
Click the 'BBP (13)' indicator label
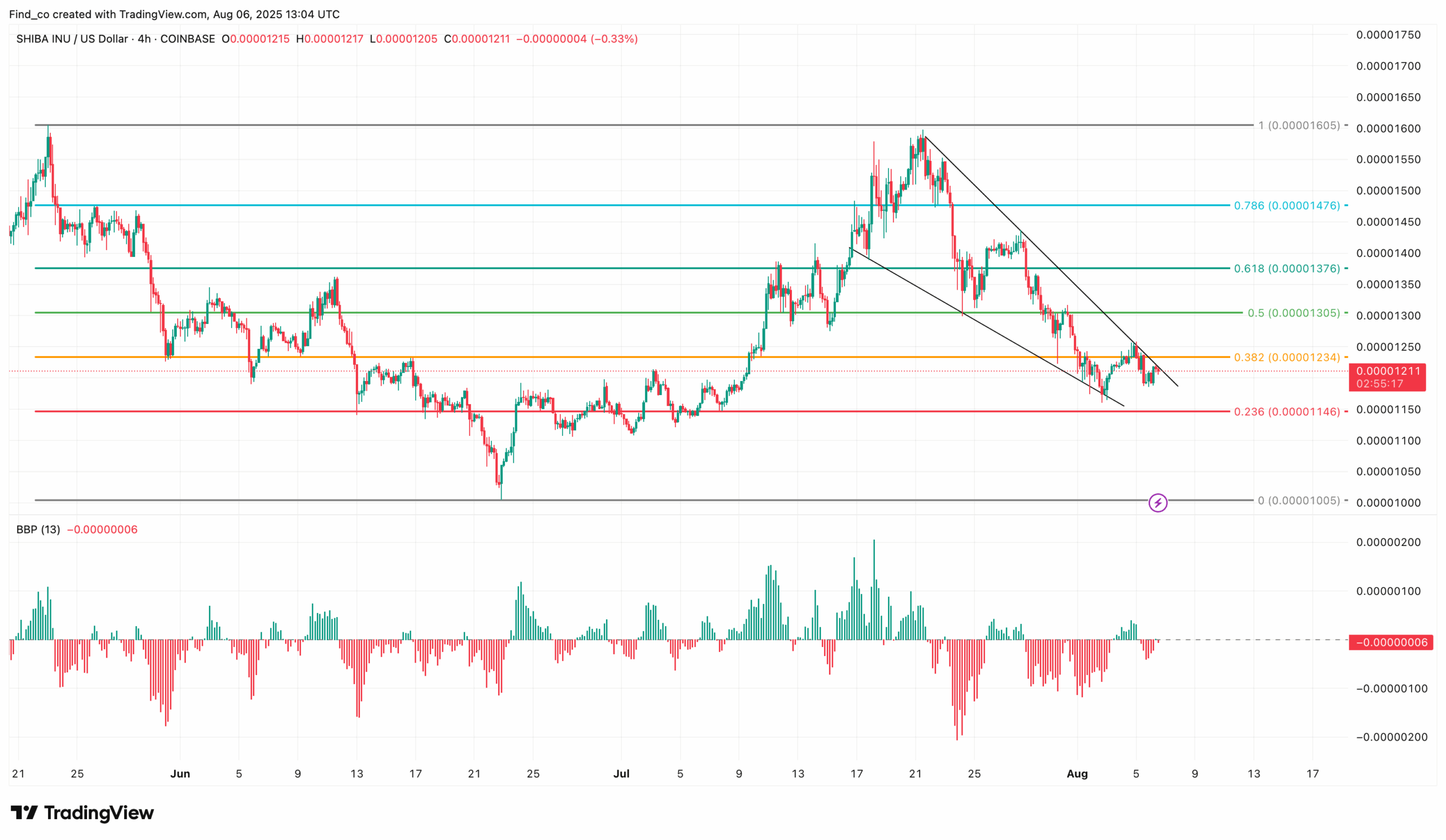[x=38, y=529]
